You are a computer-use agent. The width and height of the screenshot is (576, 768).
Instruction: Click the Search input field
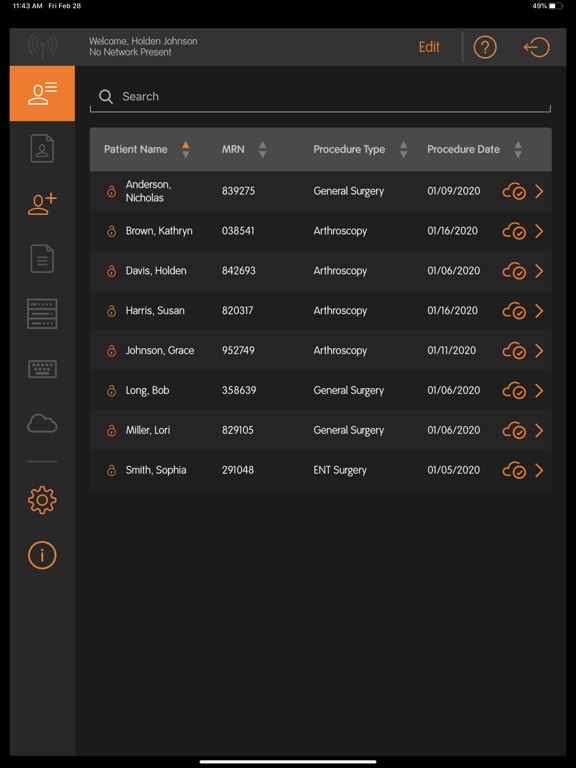(x=320, y=96)
